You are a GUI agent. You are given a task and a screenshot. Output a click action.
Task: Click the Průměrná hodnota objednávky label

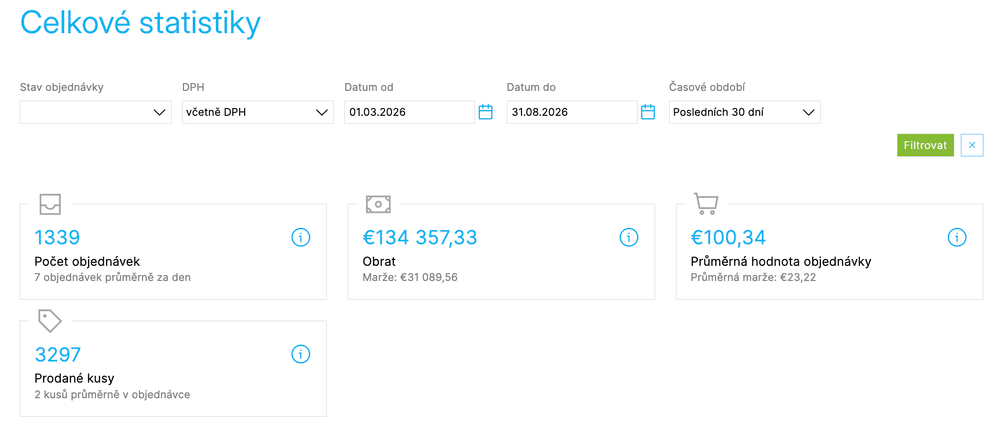tap(781, 262)
